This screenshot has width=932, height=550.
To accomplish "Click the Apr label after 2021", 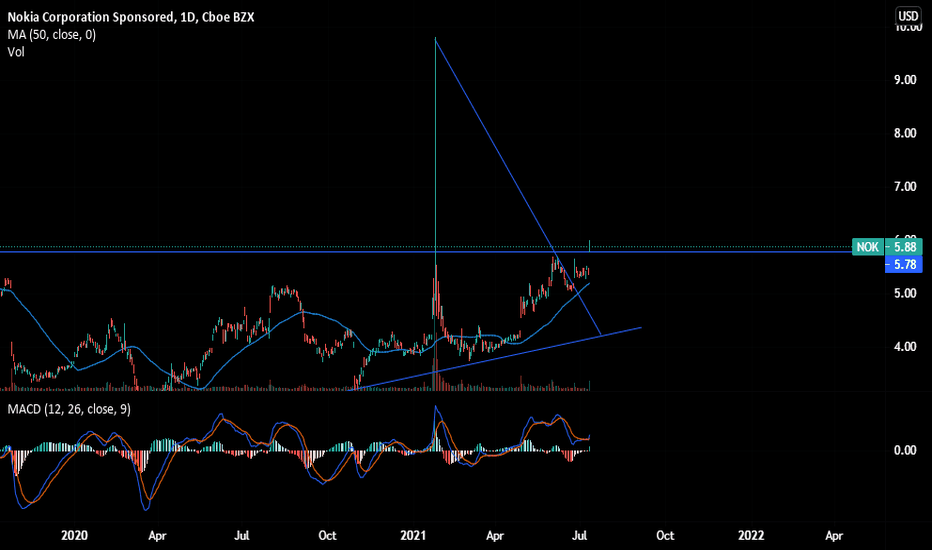I will [495, 536].
